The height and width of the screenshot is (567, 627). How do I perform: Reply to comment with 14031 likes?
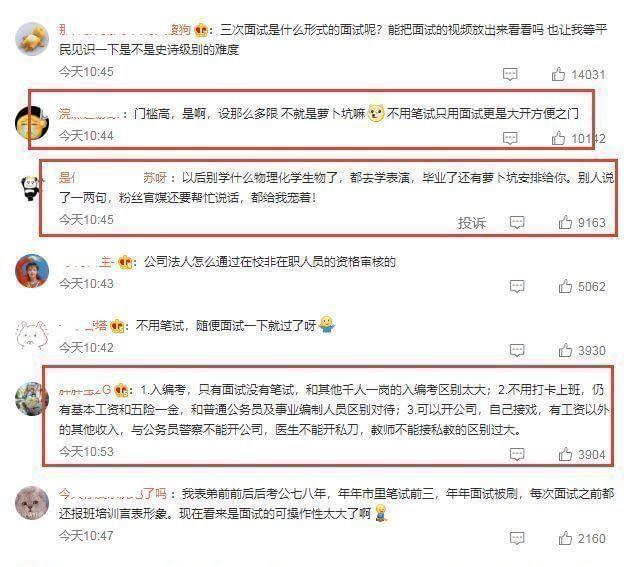pyautogui.click(x=510, y=74)
